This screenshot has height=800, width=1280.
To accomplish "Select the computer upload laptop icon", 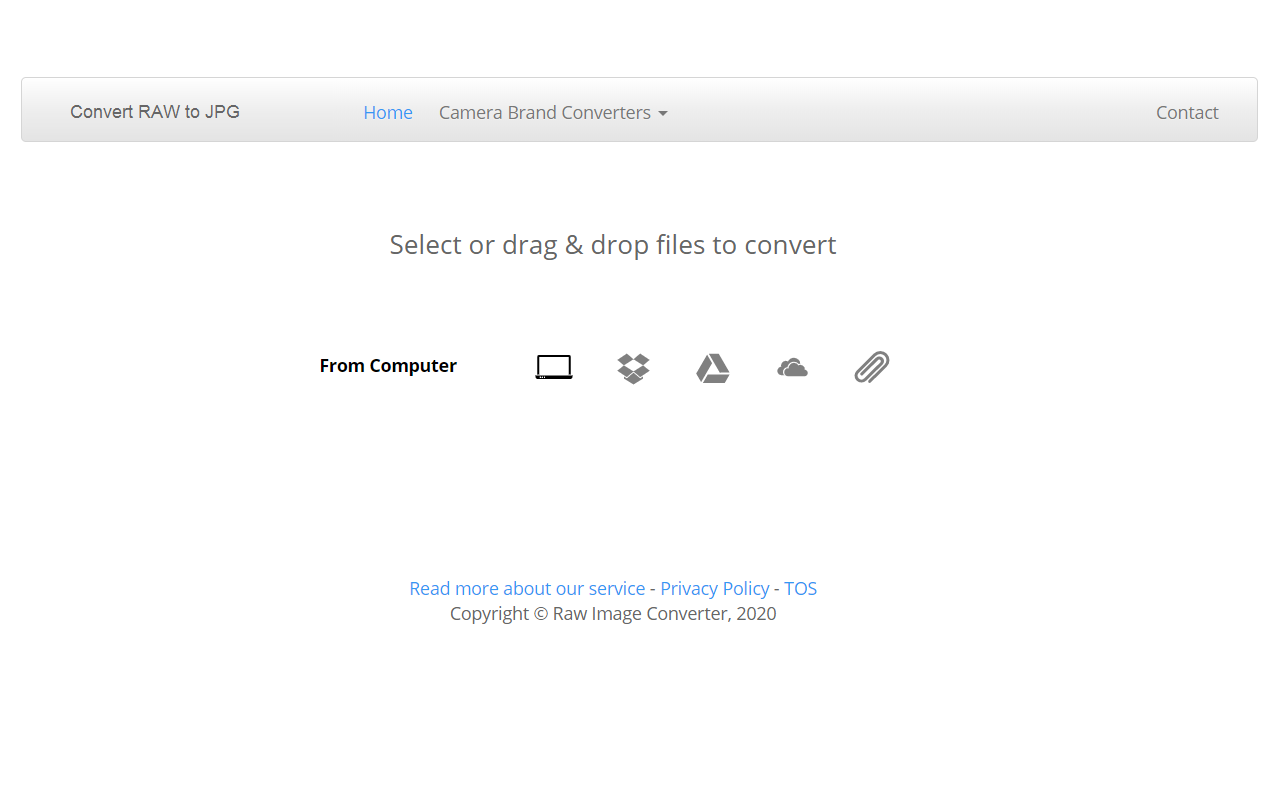I will tap(554, 367).
